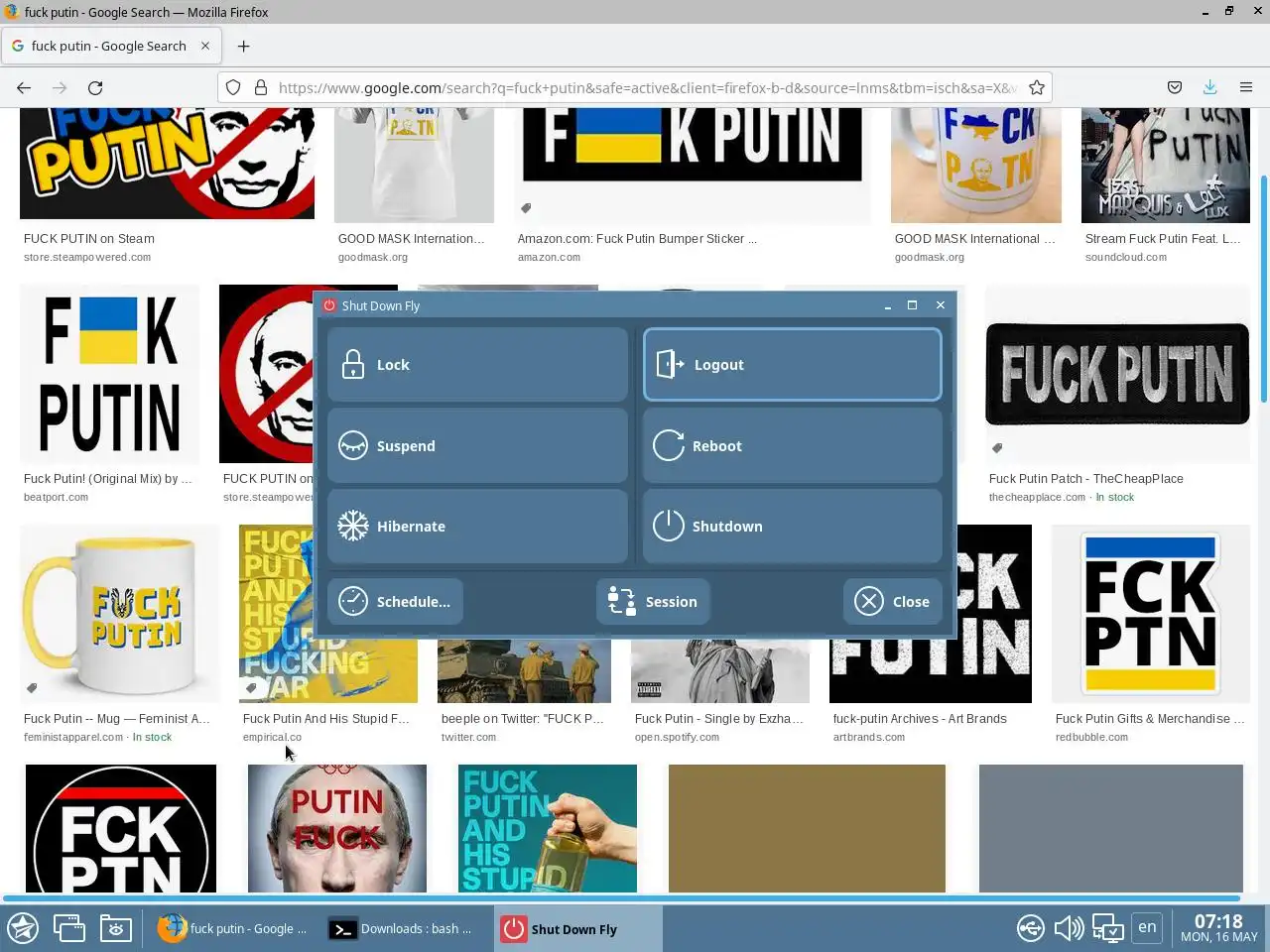1270x952 pixels.
Task: Open Schedule... settings in dialog
Action: 395,602
